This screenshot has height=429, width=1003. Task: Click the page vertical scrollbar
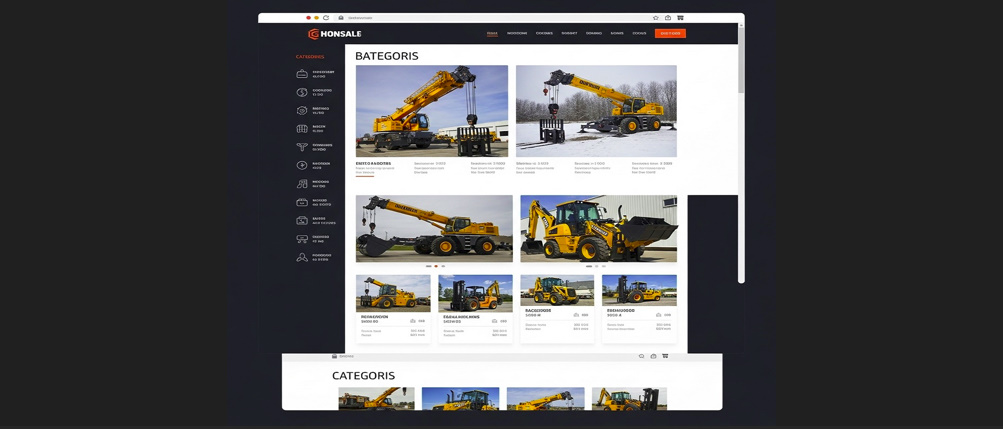point(741,60)
